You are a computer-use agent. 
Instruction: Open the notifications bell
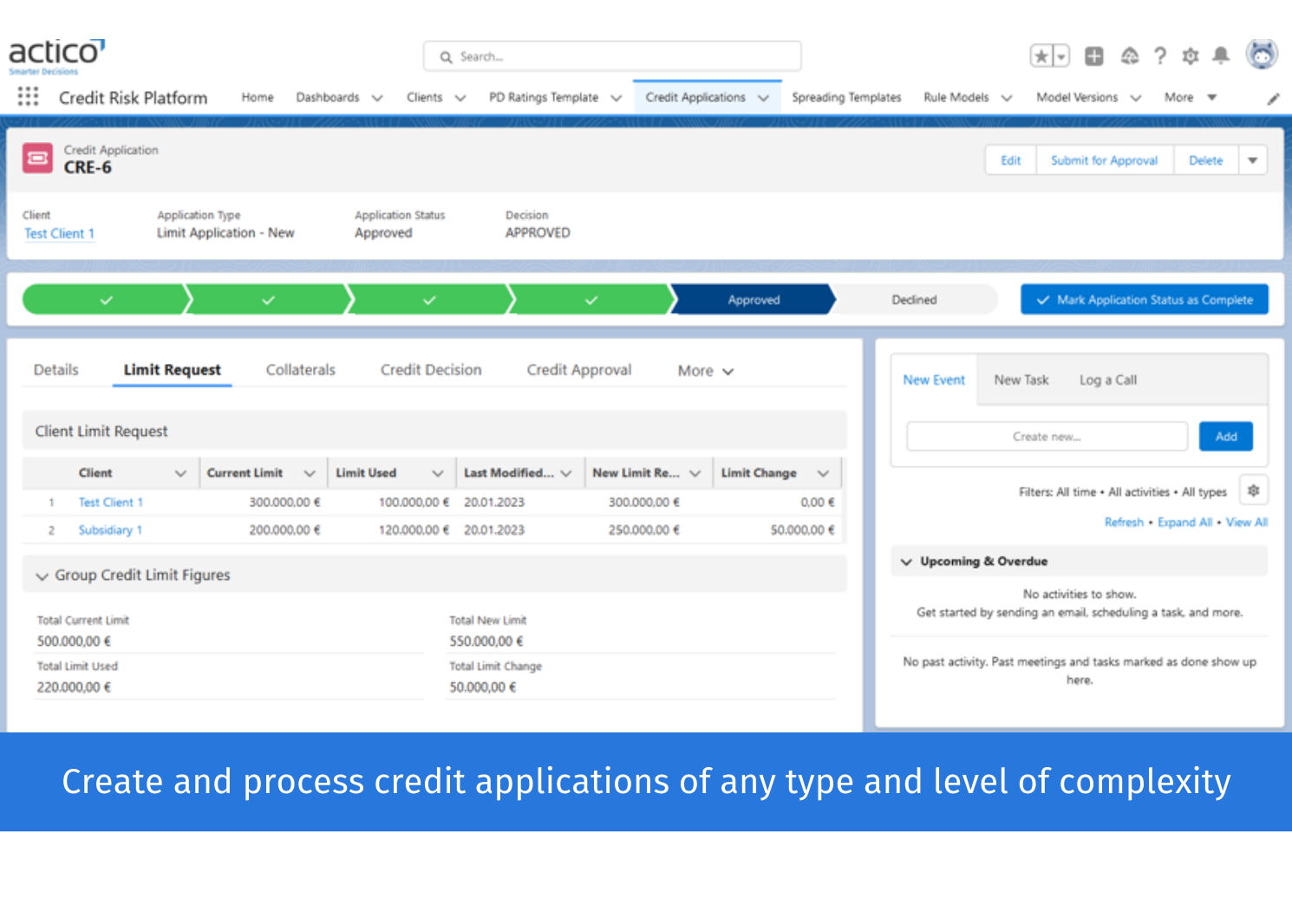point(1222,55)
